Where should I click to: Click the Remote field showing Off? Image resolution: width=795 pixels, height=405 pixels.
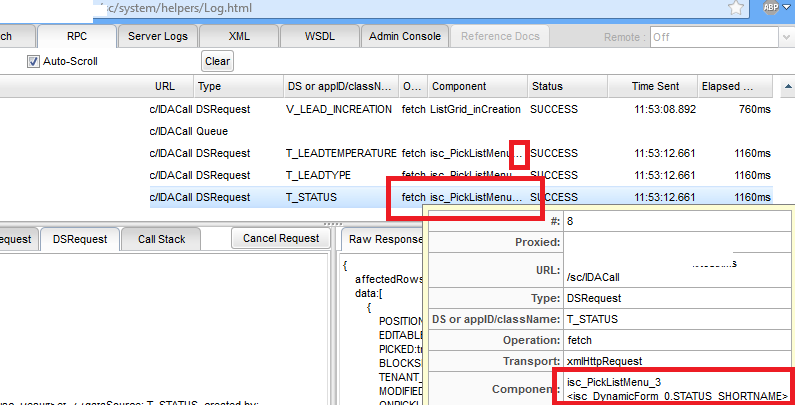point(710,37)
